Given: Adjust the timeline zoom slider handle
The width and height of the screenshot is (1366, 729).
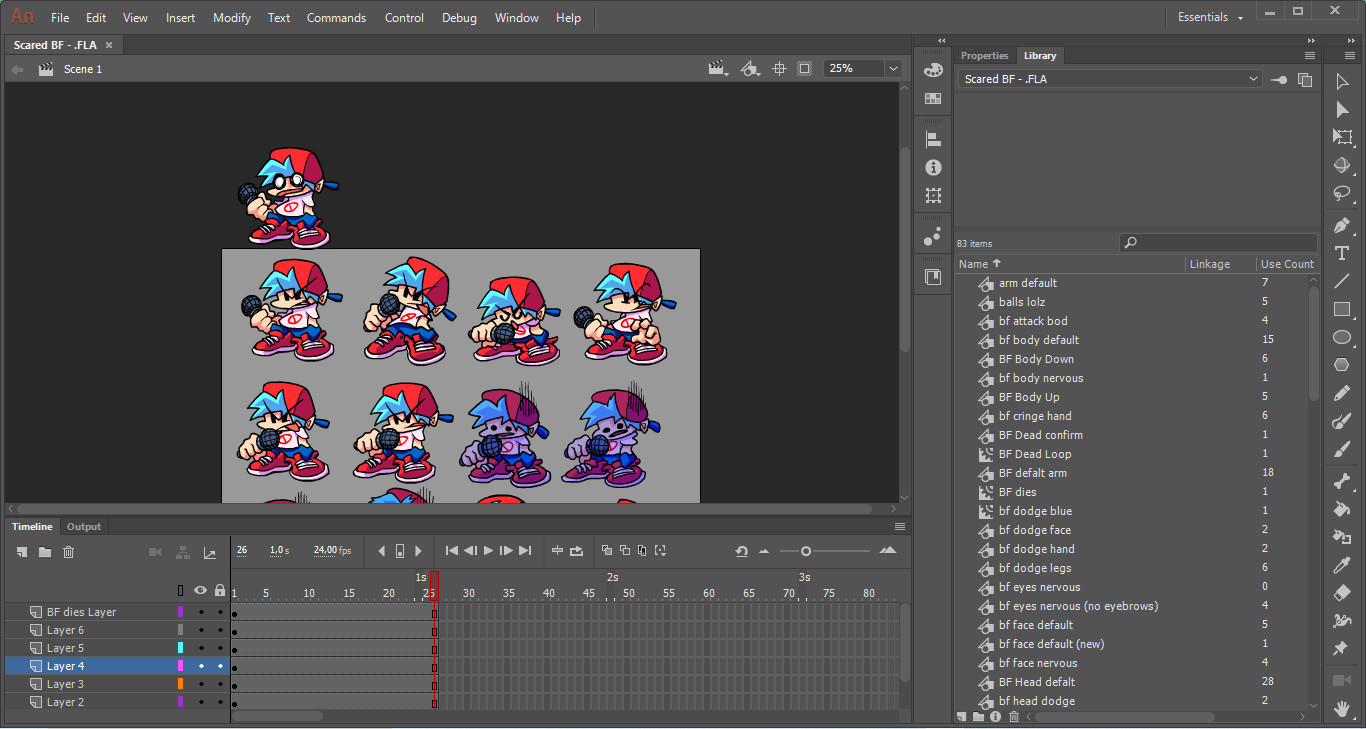Looking at the screenshot, I should click(x=805, y=551).
